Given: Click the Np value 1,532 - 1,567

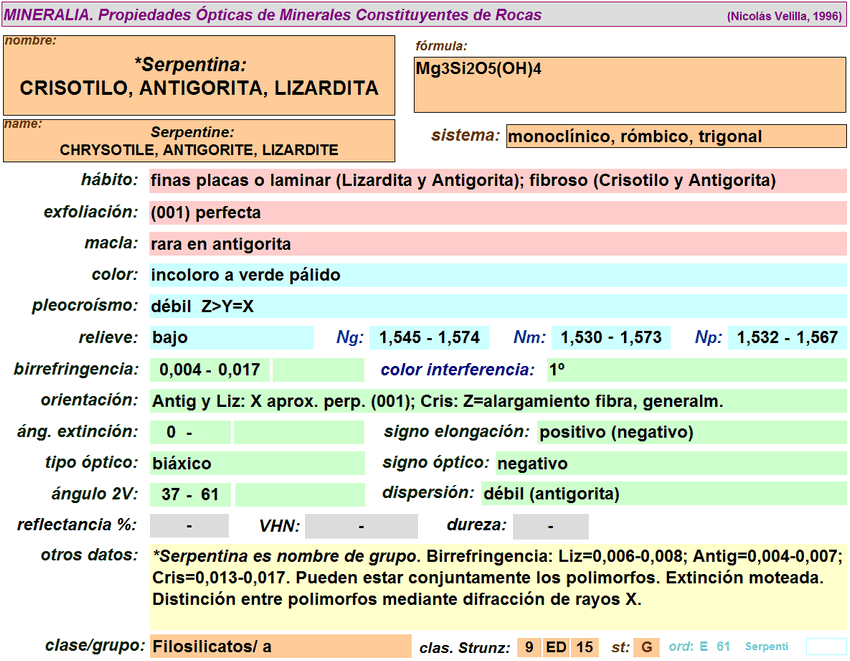Looking at the screenshot, I should 787,338.
